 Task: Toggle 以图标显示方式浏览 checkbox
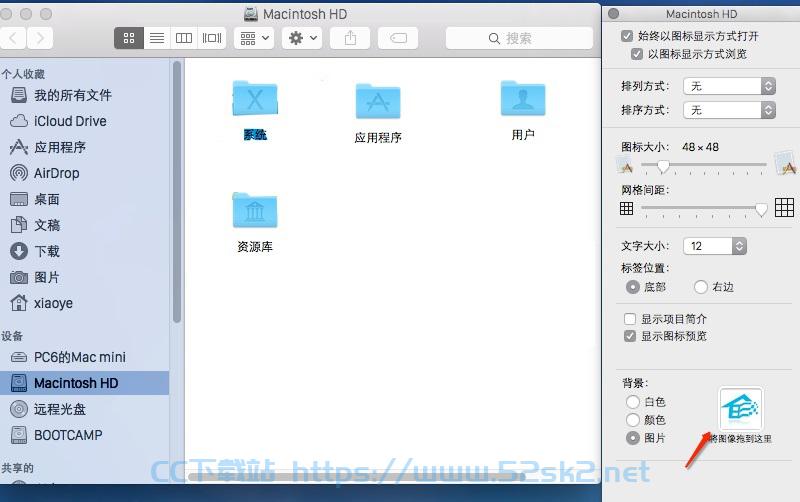[x=637, y=54]
